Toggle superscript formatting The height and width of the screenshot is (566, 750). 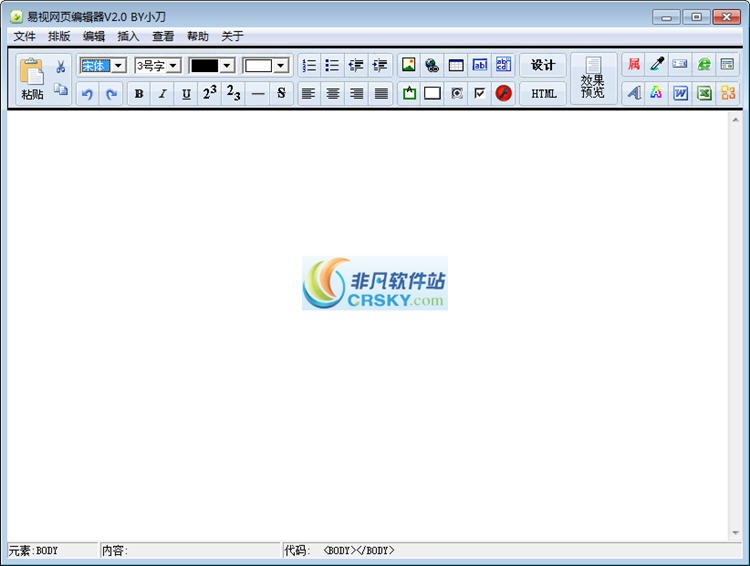pyautogui.click(x=210, y=93)
